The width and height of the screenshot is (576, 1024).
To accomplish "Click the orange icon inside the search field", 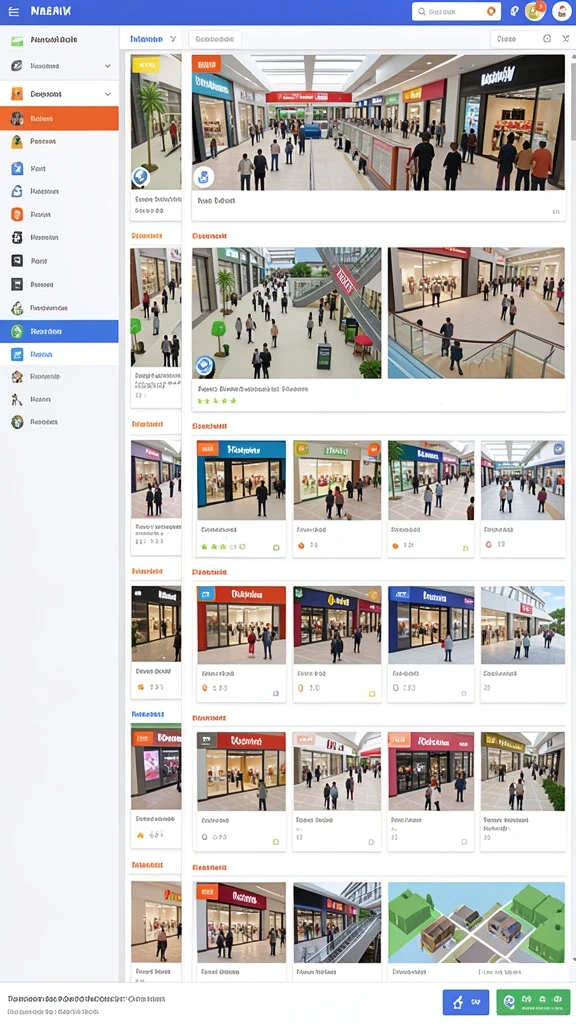I will click(x=492, y=12).
